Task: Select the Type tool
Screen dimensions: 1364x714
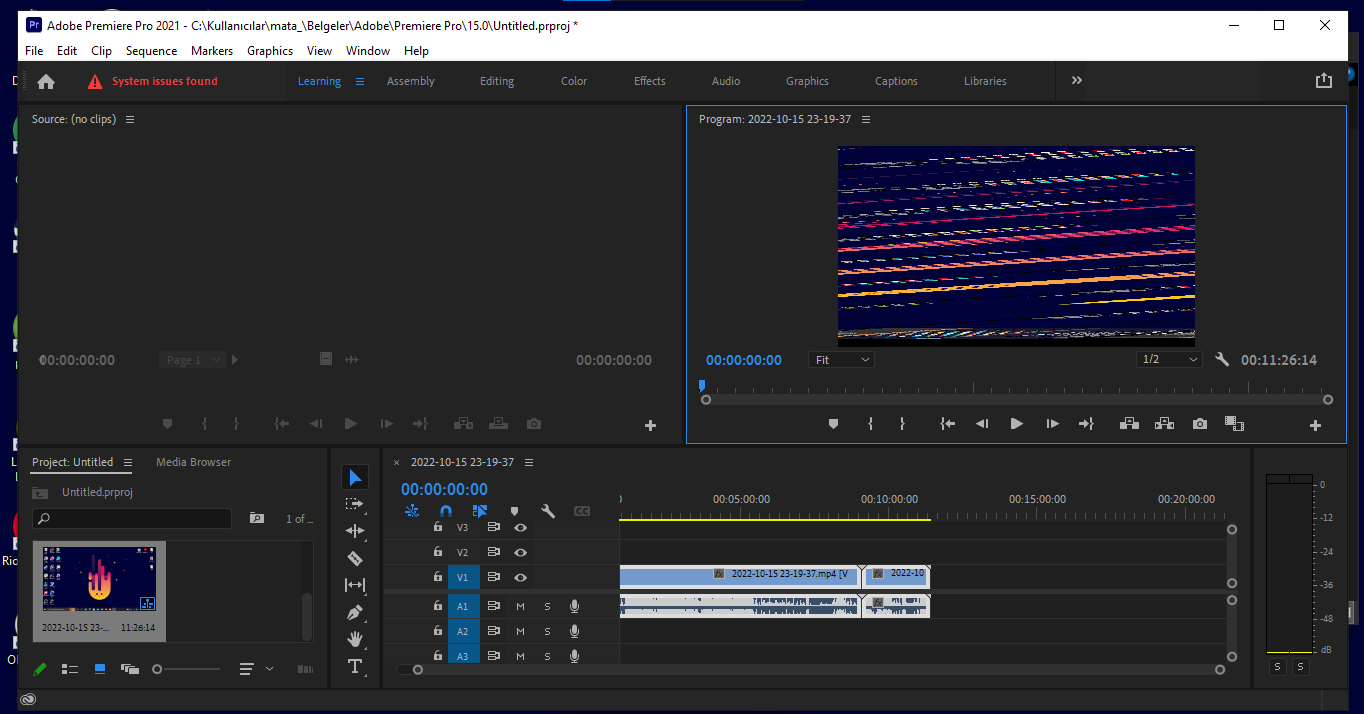Action: [x=355, y=666]
